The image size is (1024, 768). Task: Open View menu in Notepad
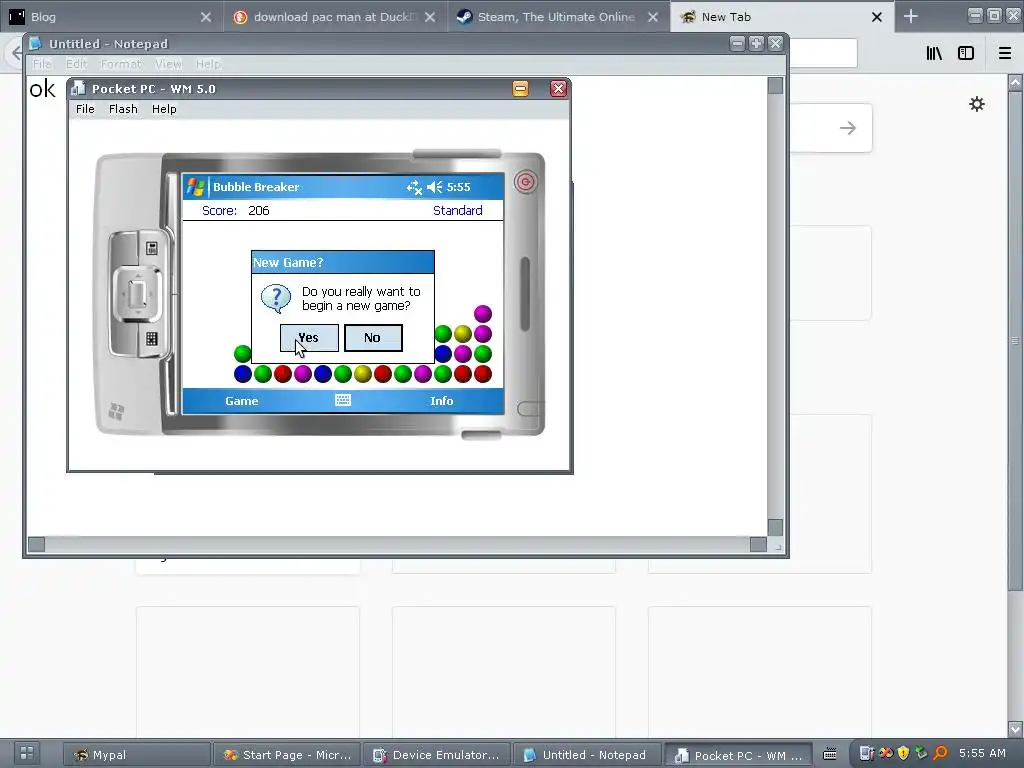click(x=168, y=64)
